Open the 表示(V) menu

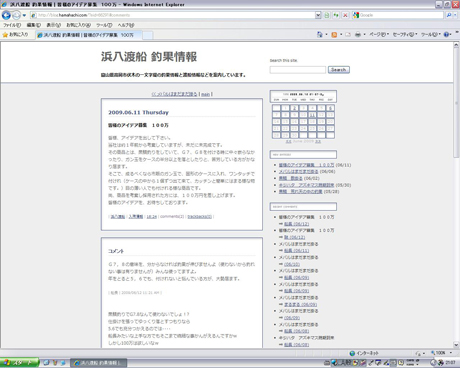point(53,25)
